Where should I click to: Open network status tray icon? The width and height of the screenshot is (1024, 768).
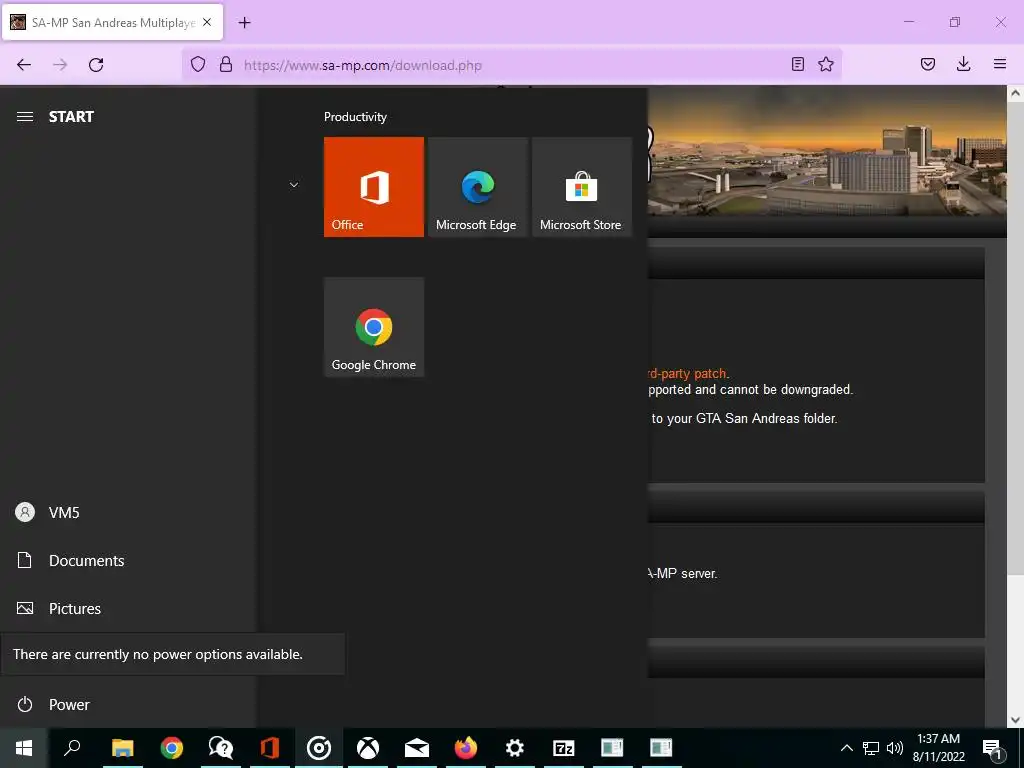click(871, 748)
